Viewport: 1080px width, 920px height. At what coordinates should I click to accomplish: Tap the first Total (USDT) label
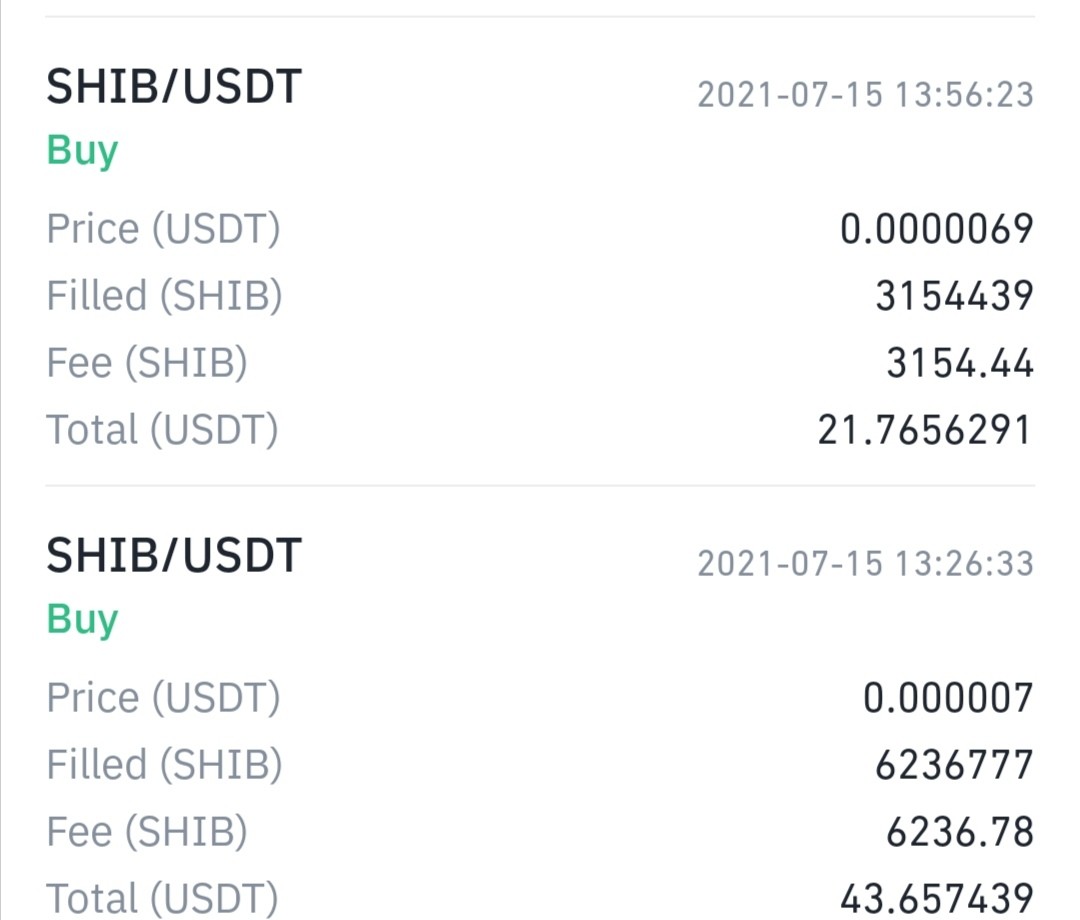(163, 430)
